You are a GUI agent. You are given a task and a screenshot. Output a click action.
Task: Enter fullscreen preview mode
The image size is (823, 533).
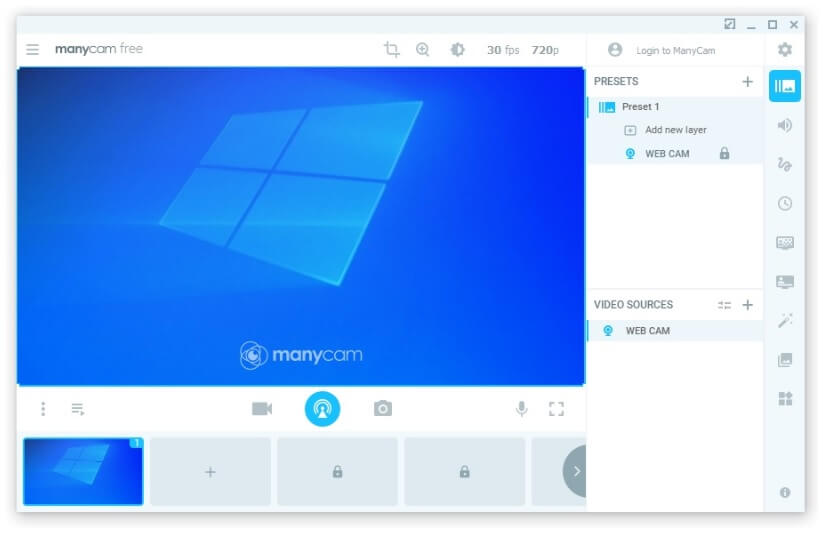click(556, 409)
